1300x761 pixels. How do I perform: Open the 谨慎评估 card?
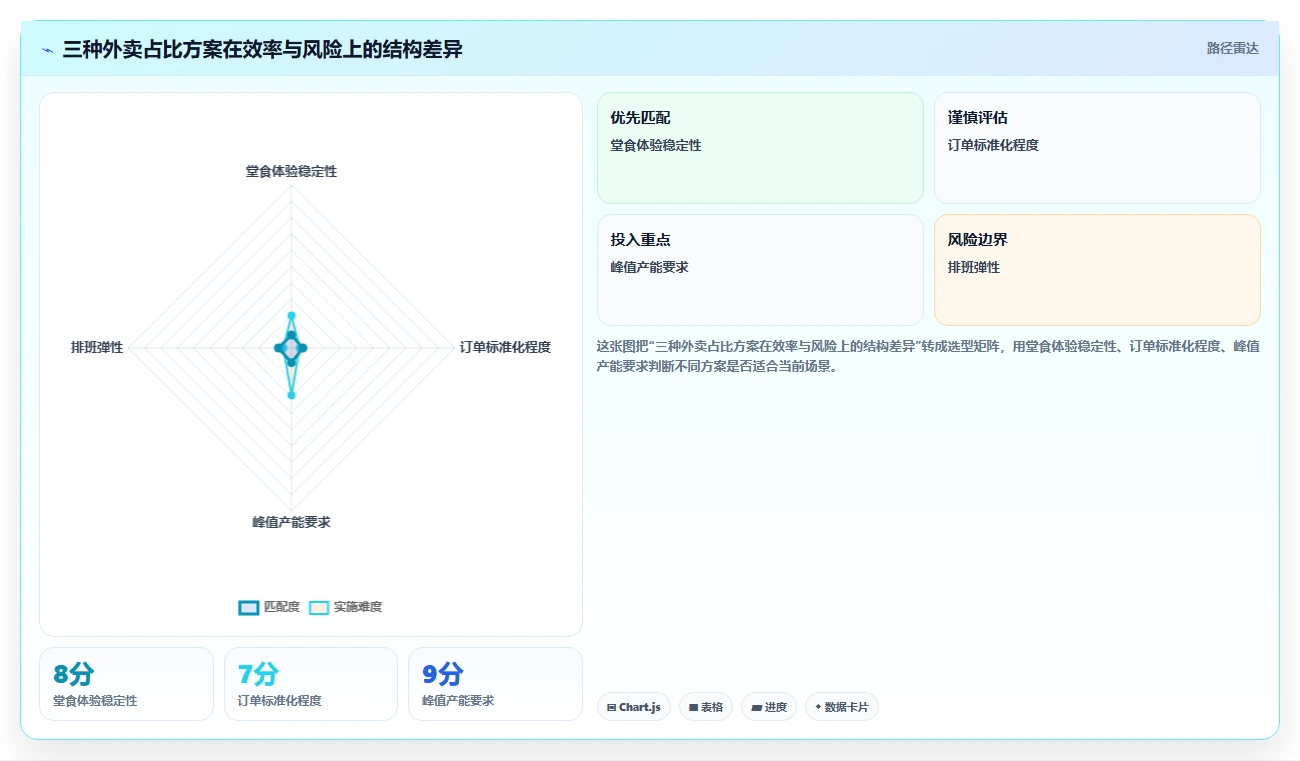[1097, 148]
